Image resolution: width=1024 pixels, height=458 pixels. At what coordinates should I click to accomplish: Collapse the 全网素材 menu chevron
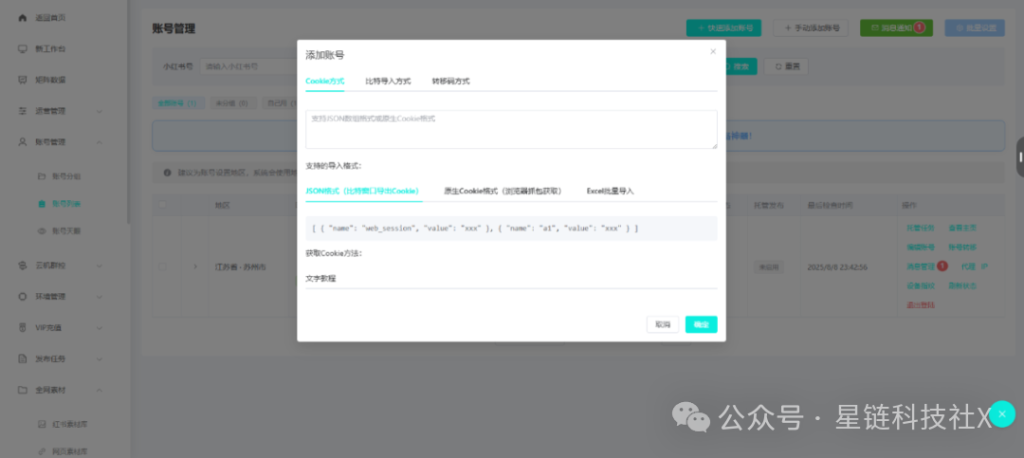click(99, 390)
